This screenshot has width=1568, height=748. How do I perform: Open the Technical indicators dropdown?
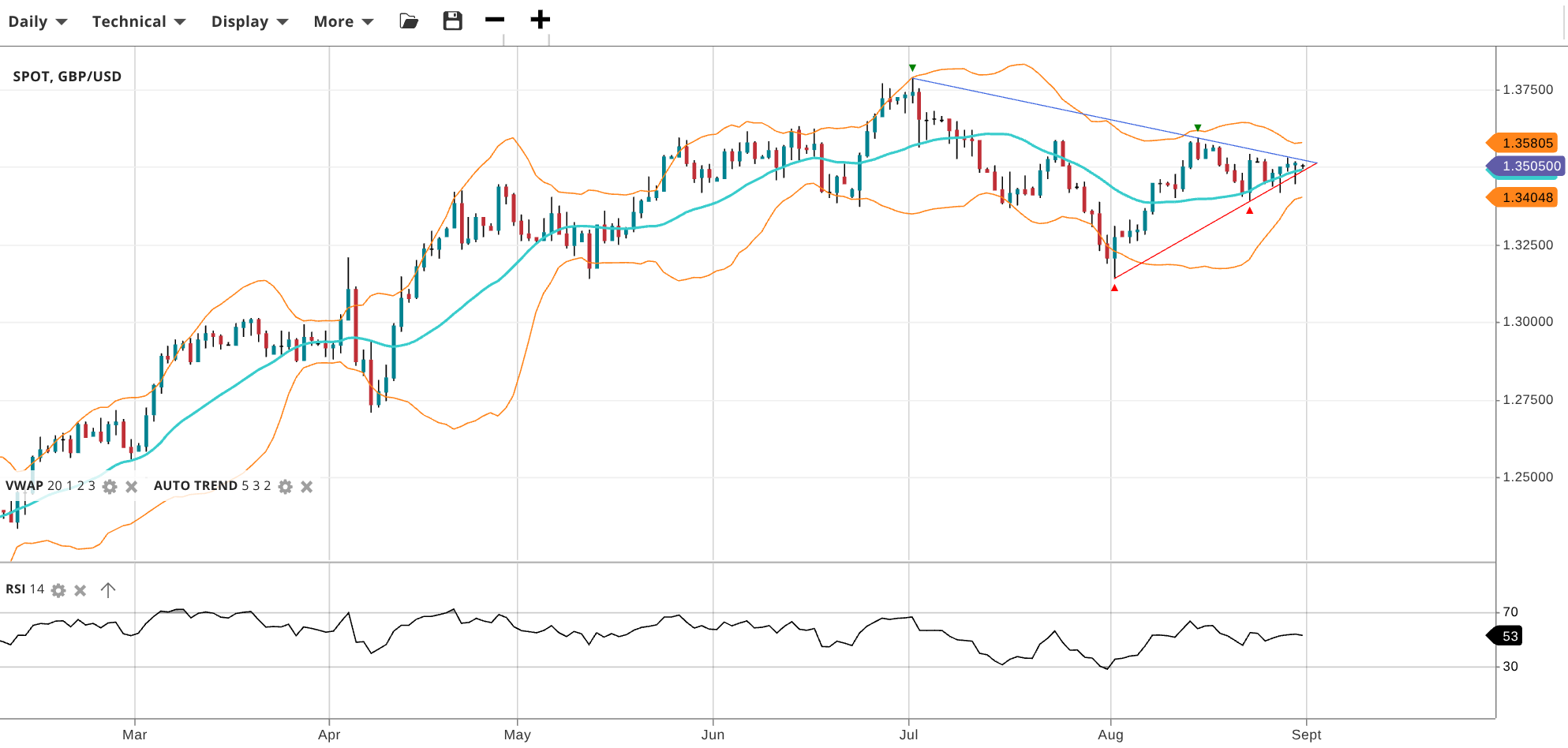(x=138, y=21)
